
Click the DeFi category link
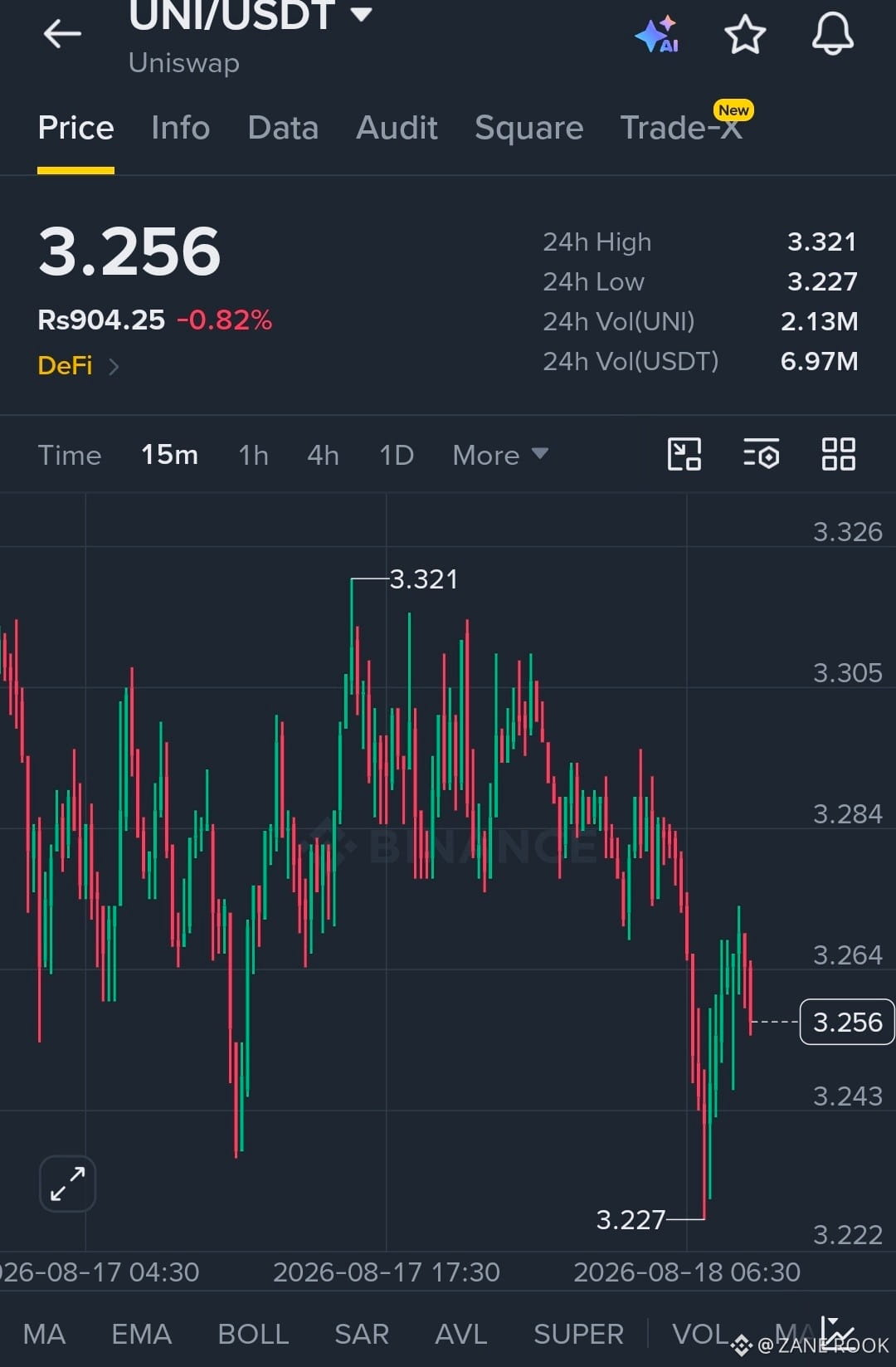65,366
